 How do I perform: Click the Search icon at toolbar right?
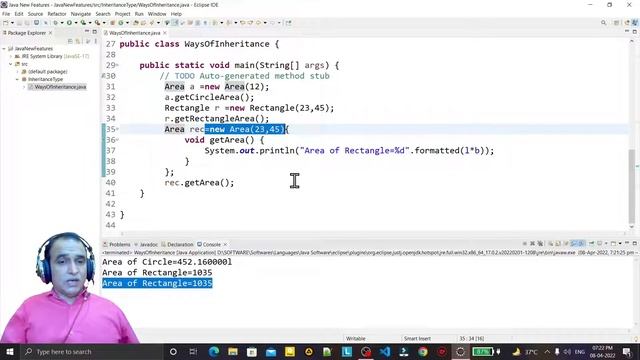click(x=603, y=23)
